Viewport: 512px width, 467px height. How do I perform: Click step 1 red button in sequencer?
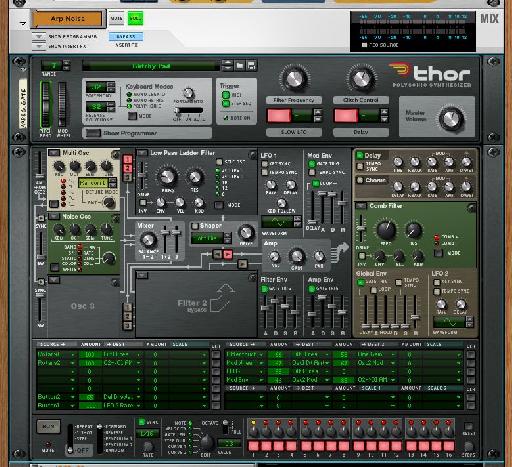tap(254, 446)
